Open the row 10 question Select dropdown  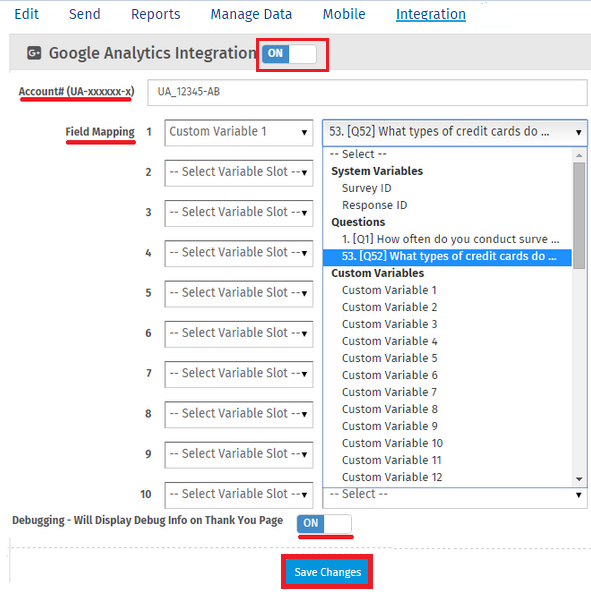tap(455, 497)
